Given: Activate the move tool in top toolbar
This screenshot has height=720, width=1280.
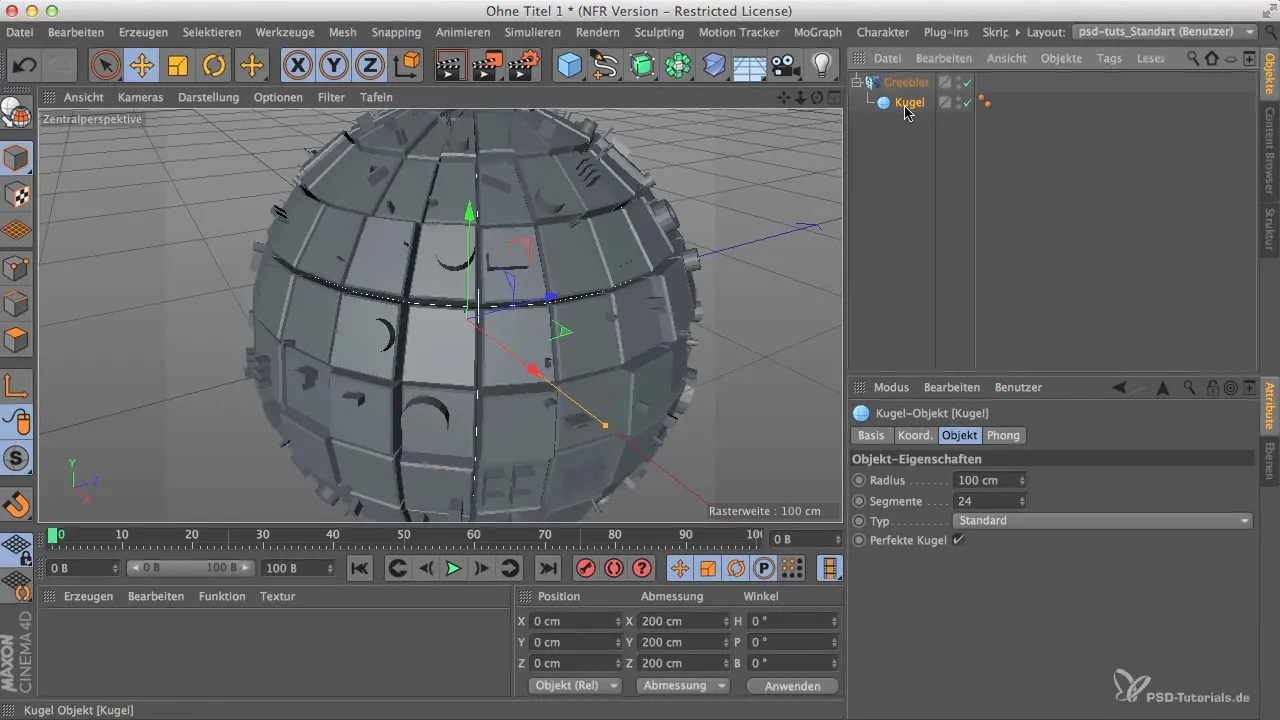Looking at the screenshot, I should pos(141,66).
